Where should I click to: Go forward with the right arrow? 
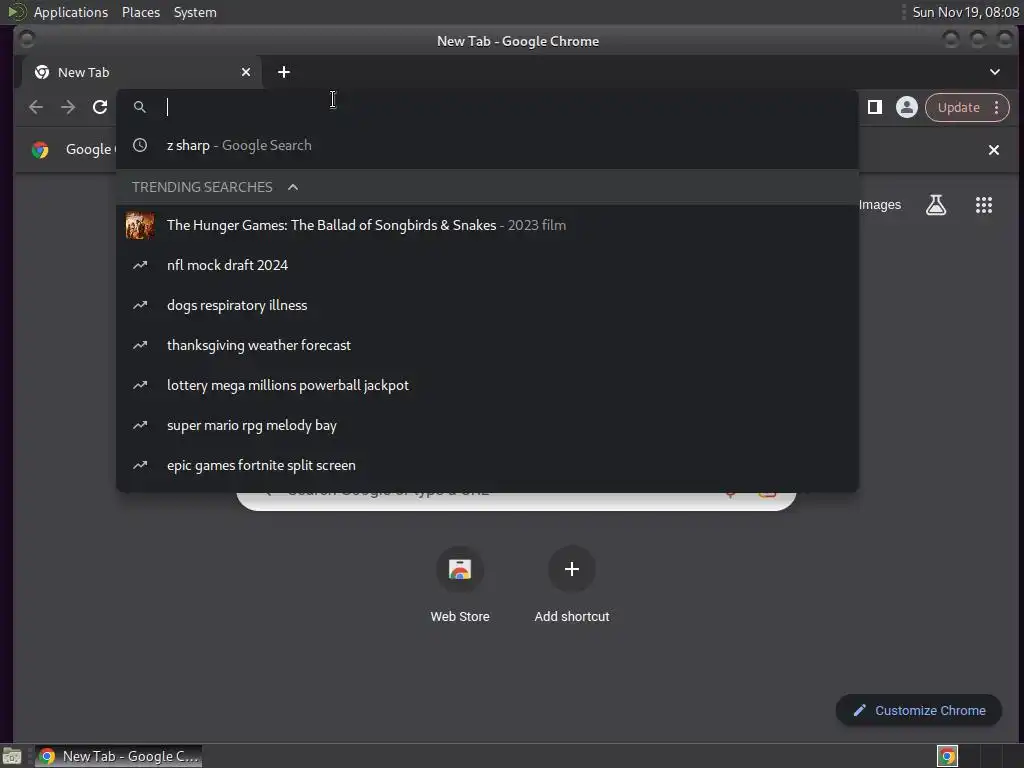click(68, 107)
